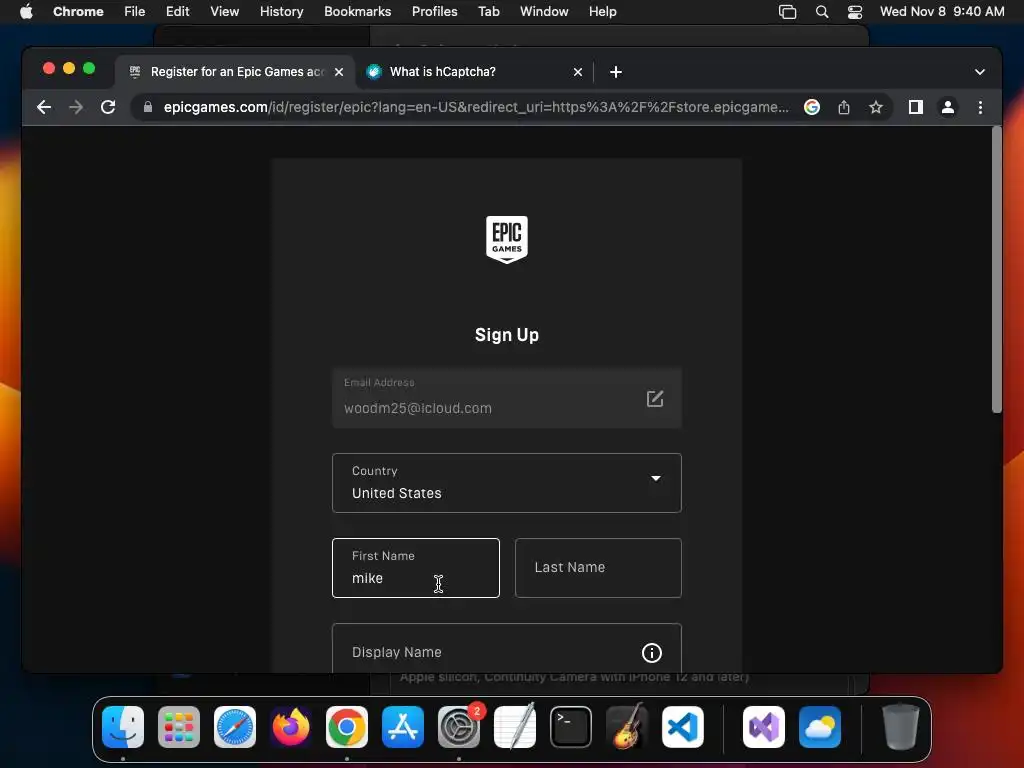Click the date and time in menu bar
This screenshot has height=768, width=1024.
click(x=942, y=11)
